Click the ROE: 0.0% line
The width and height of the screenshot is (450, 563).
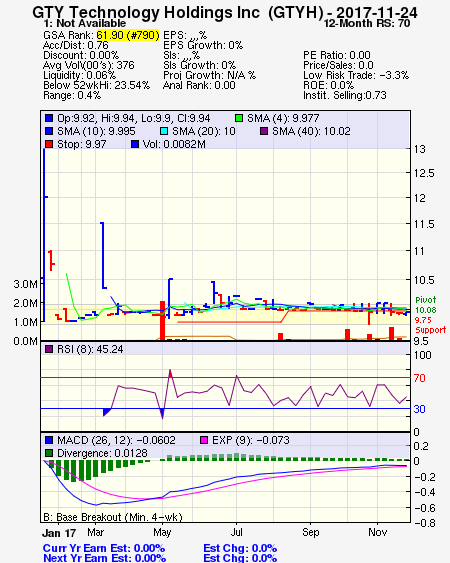pos(329,85)
